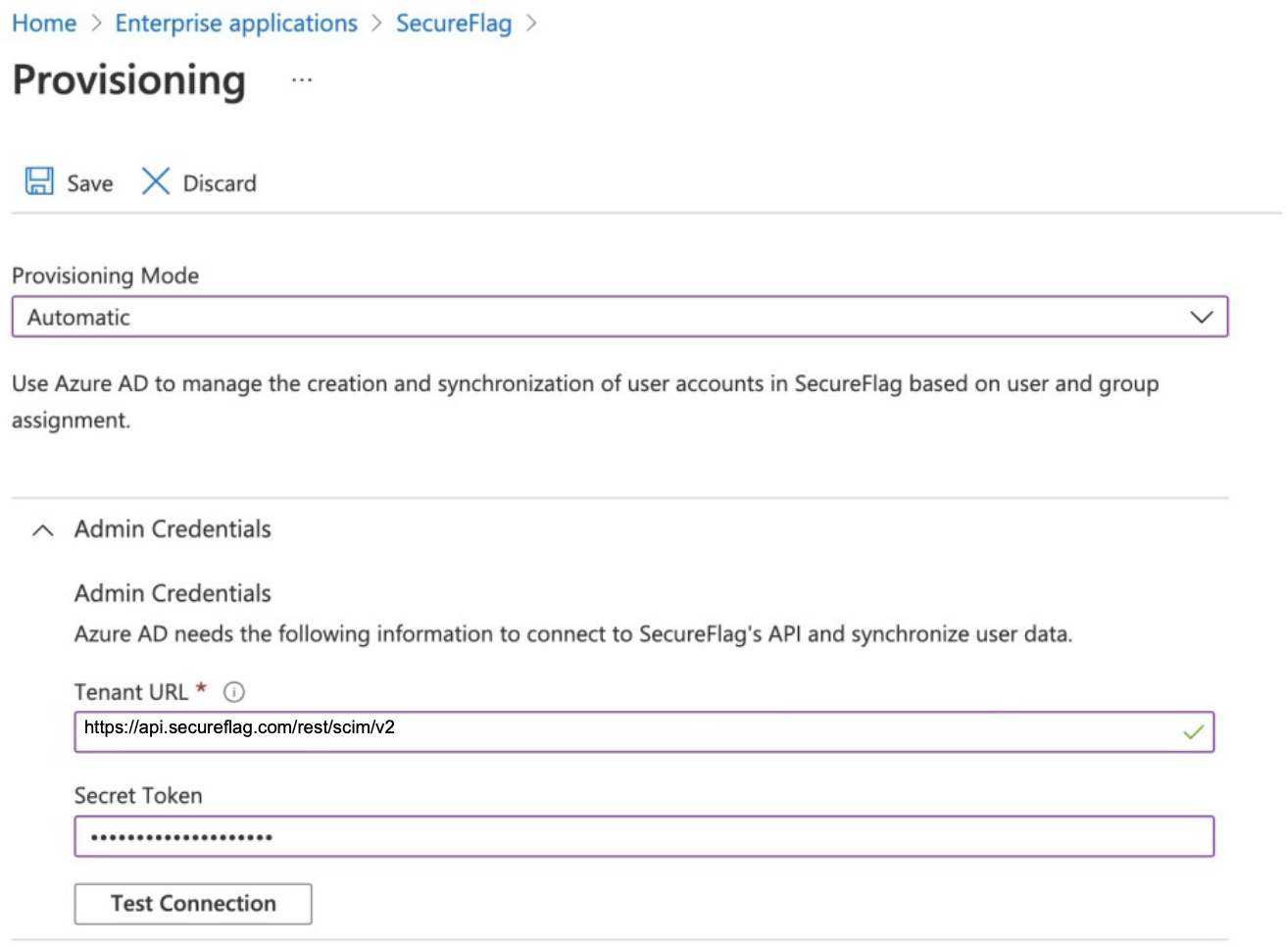Navigate to SecureFlag breadcrumb
The height and width of the screenshot is (947, 1288).
click(x=454, y=24)
